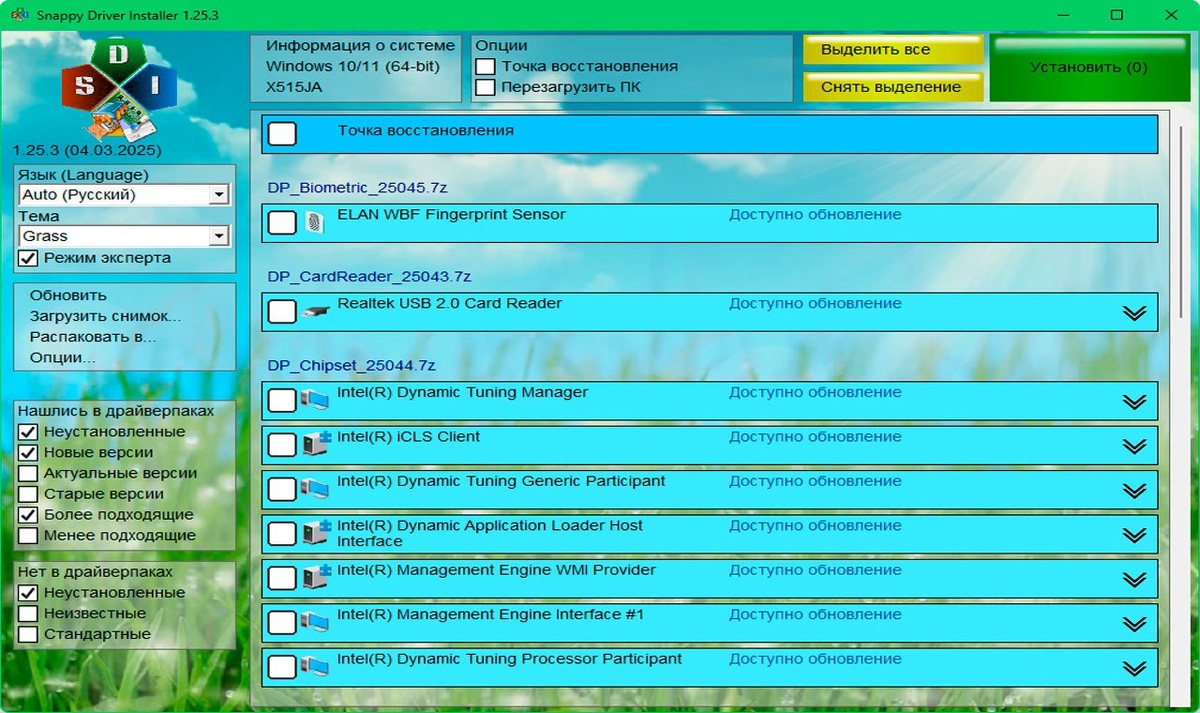Uncheck Неустановленные under Нет в драйверпаках
1200x713 pixels.
(x=28, y=593)
